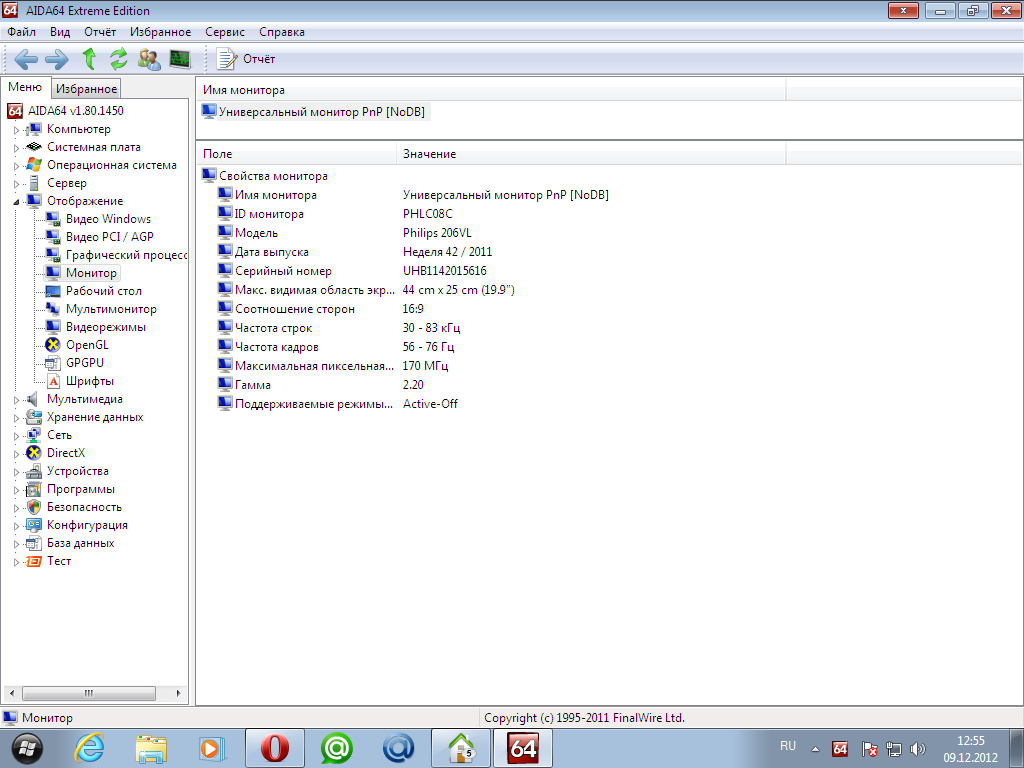Select Видео PCI / AGP tree item
Image resolution: width=1024 pixels, height=768 pixels.
pos(110,237)
